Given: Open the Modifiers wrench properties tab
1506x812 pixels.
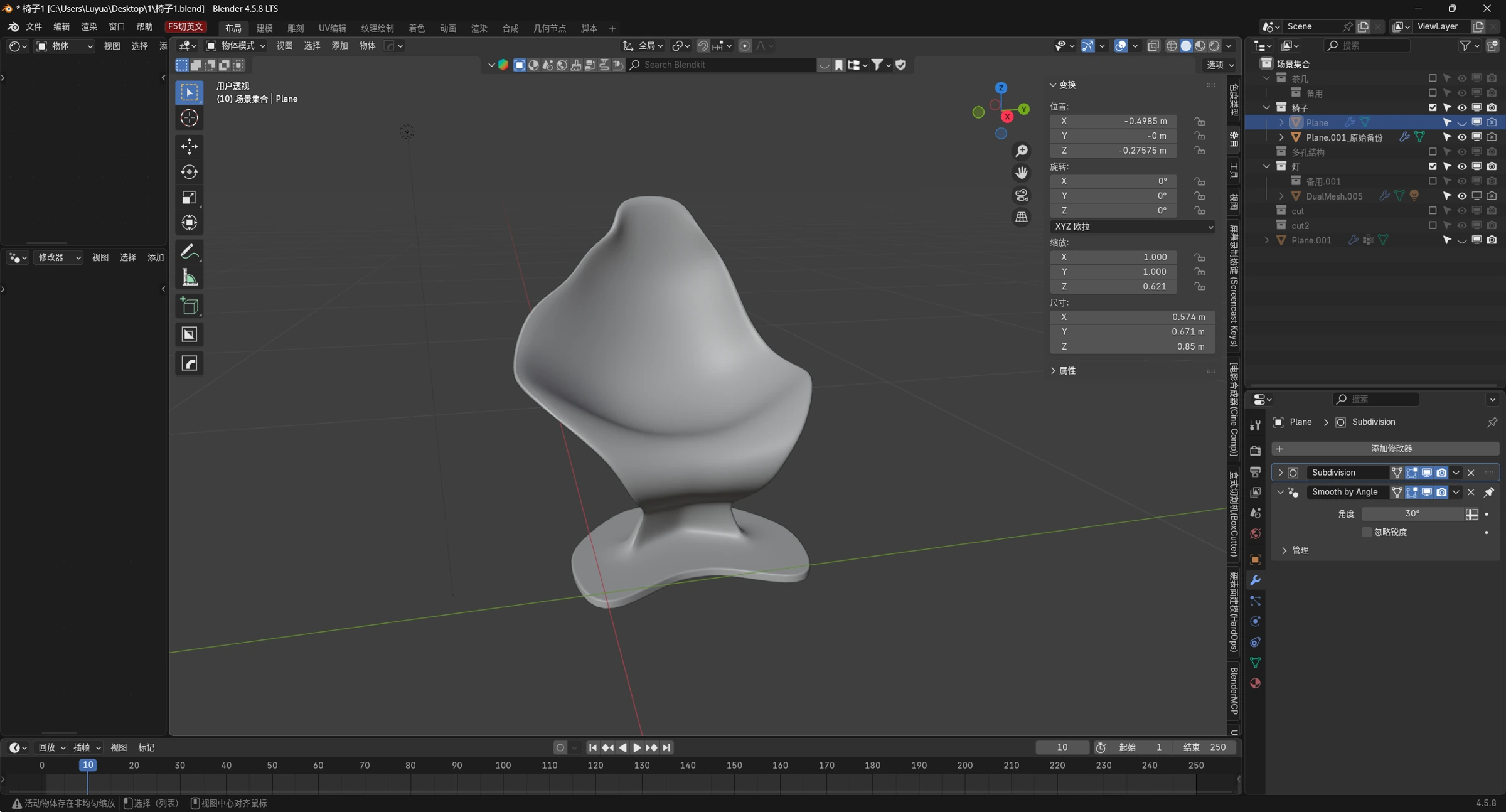Looking at the screenshot, I should tap(1255, 580).
